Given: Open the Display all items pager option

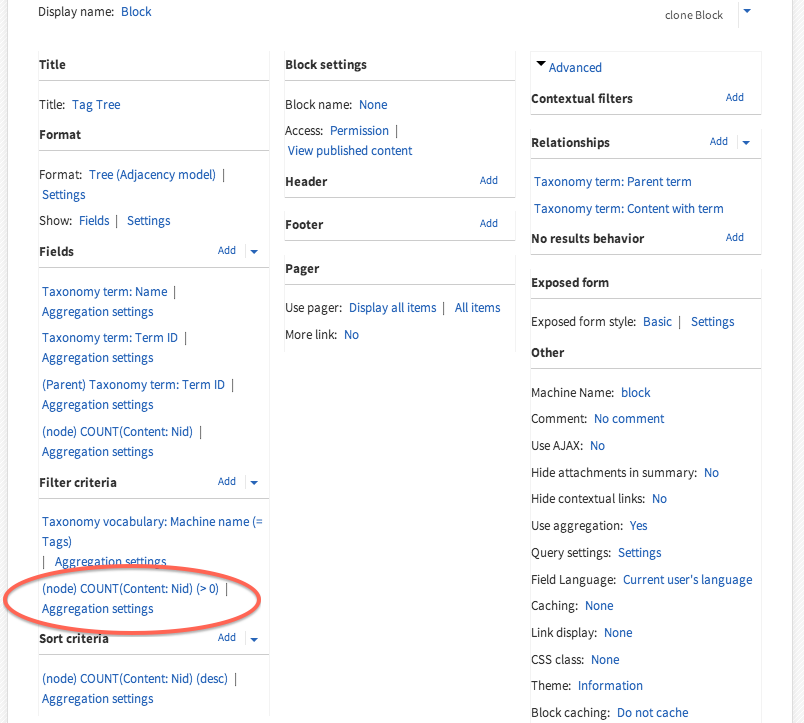Looking at the screenshot, I should point(393,308).
